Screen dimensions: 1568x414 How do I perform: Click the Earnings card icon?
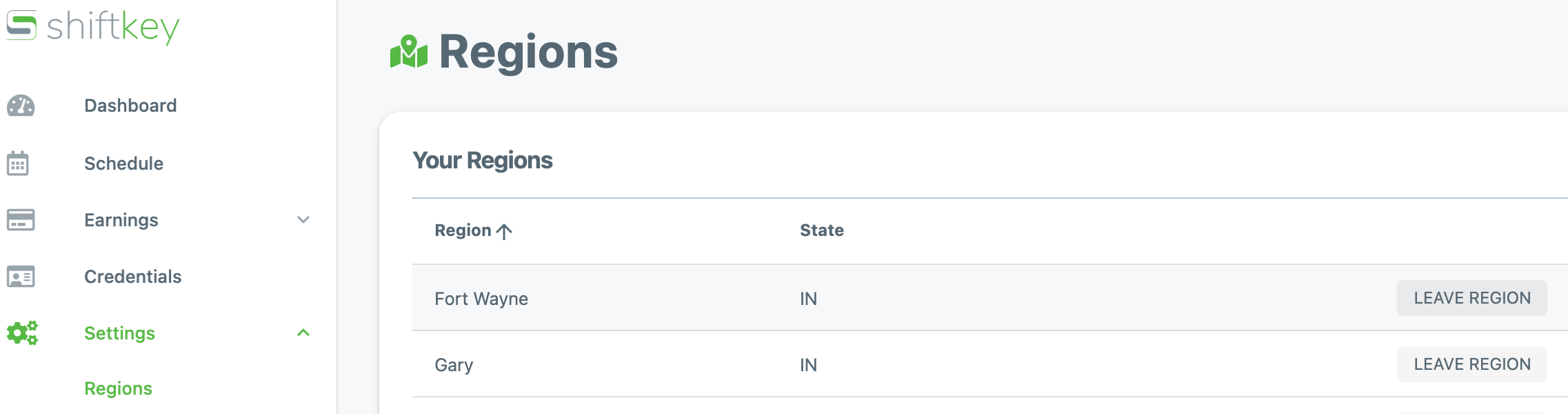(21, 220)
